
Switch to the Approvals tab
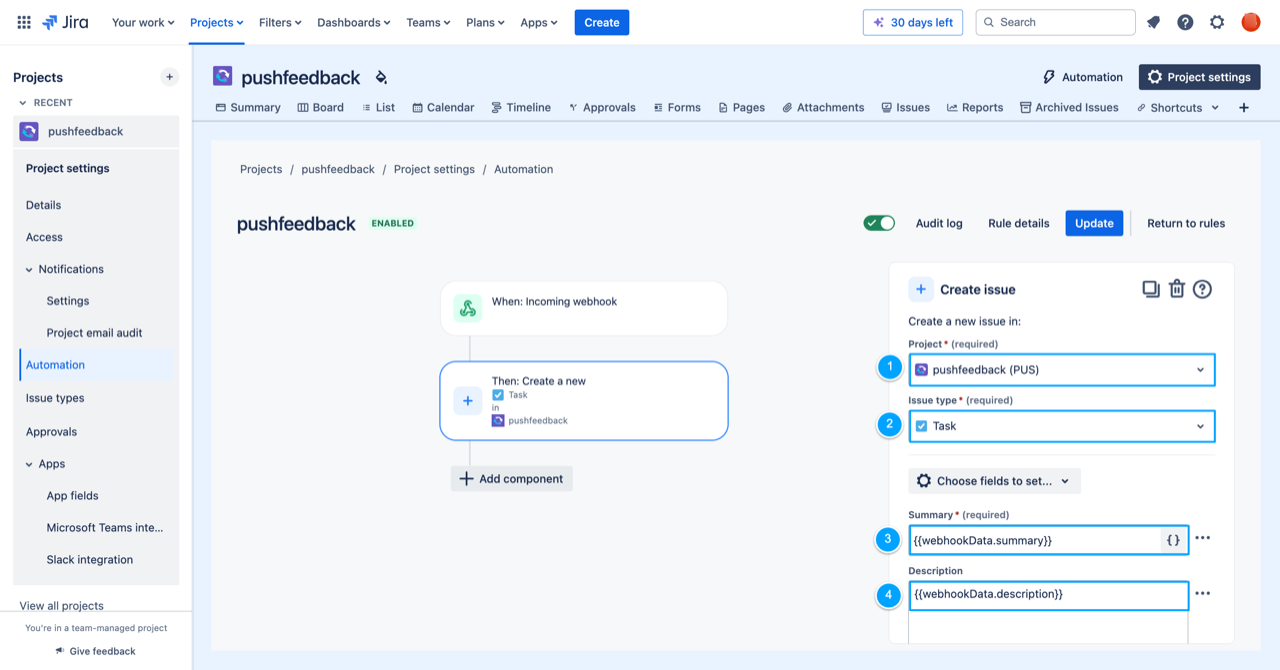point(602,107)
